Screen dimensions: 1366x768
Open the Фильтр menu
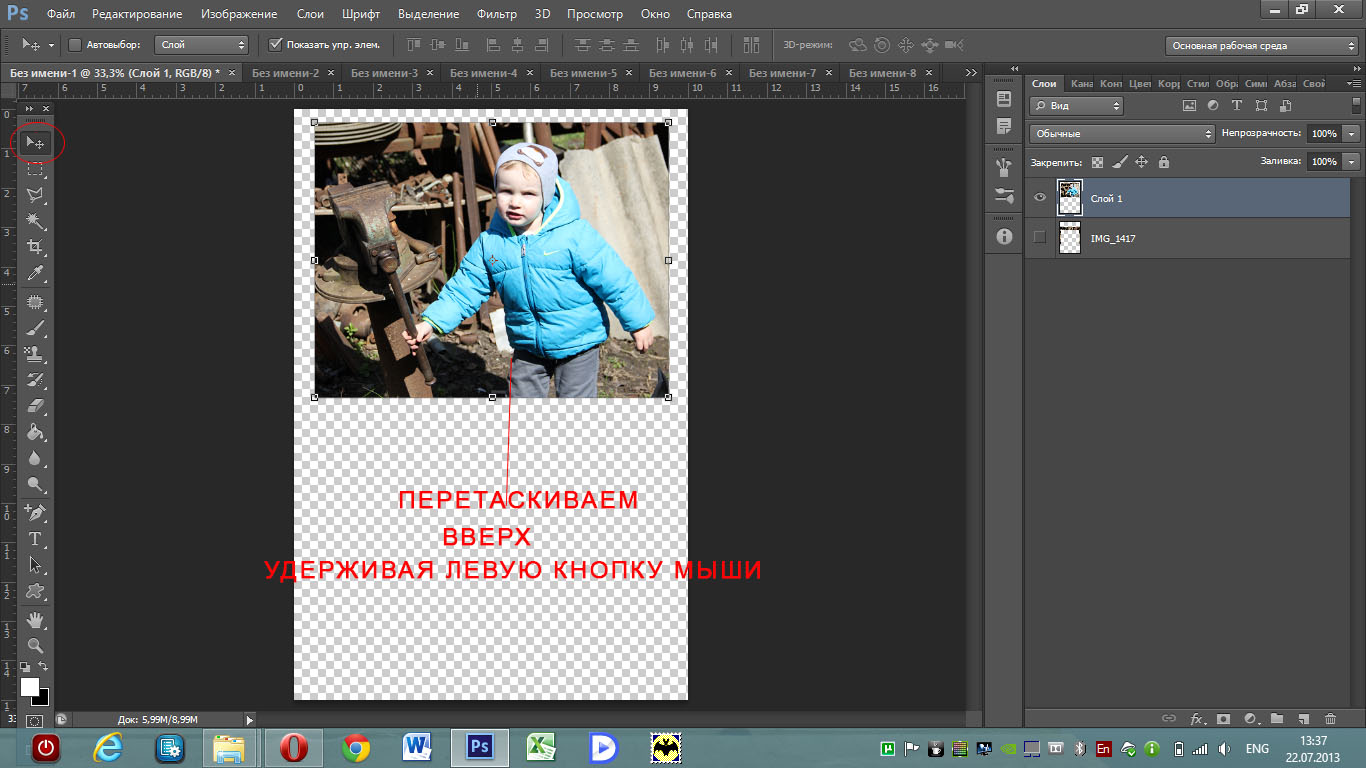[x=496, y=14]
